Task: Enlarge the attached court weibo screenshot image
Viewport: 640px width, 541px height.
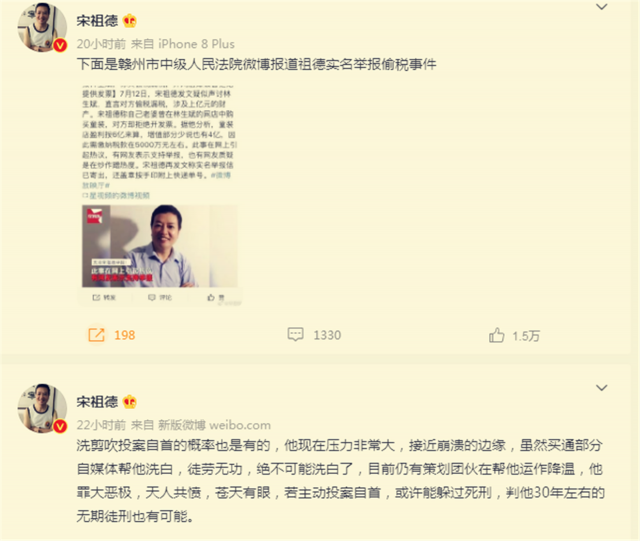Action: pyautogui.click(x=160, y=196)
